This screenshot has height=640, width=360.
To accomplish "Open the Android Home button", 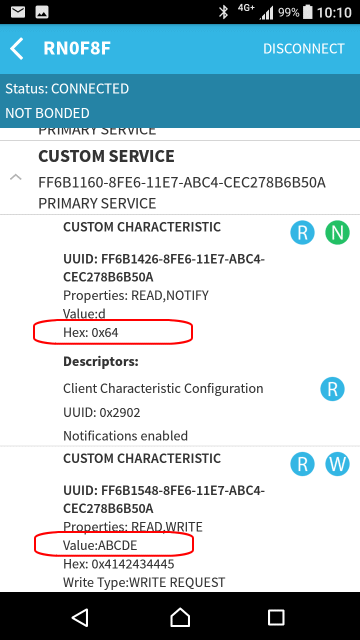I will tap(180, 618).
